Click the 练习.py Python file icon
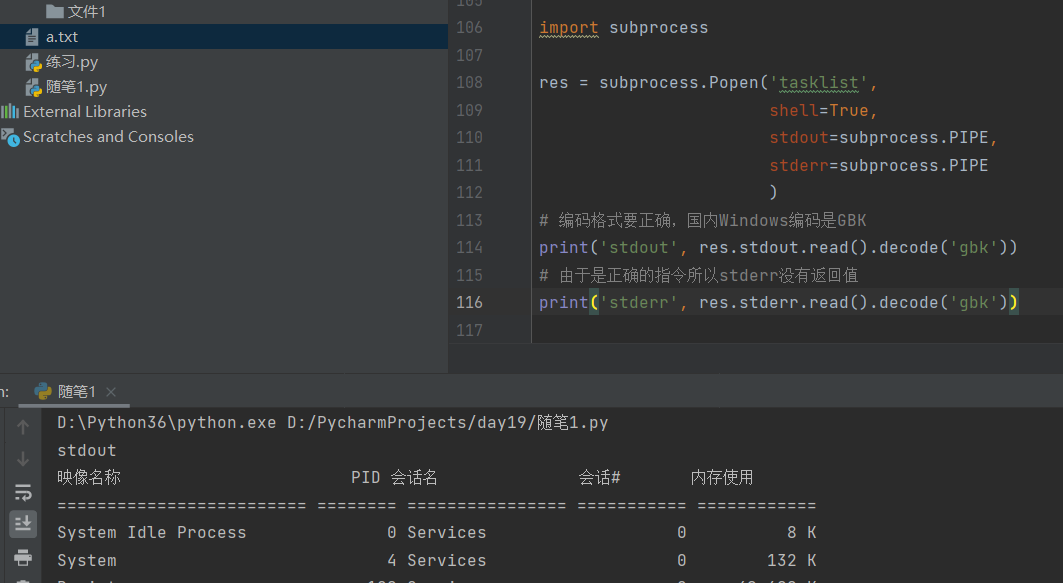Screen dimensions: 1063x583 (x=33, y=62)
